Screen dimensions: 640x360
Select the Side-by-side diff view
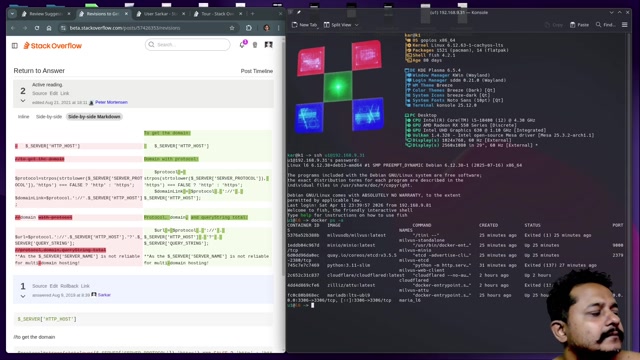point(49,117)
